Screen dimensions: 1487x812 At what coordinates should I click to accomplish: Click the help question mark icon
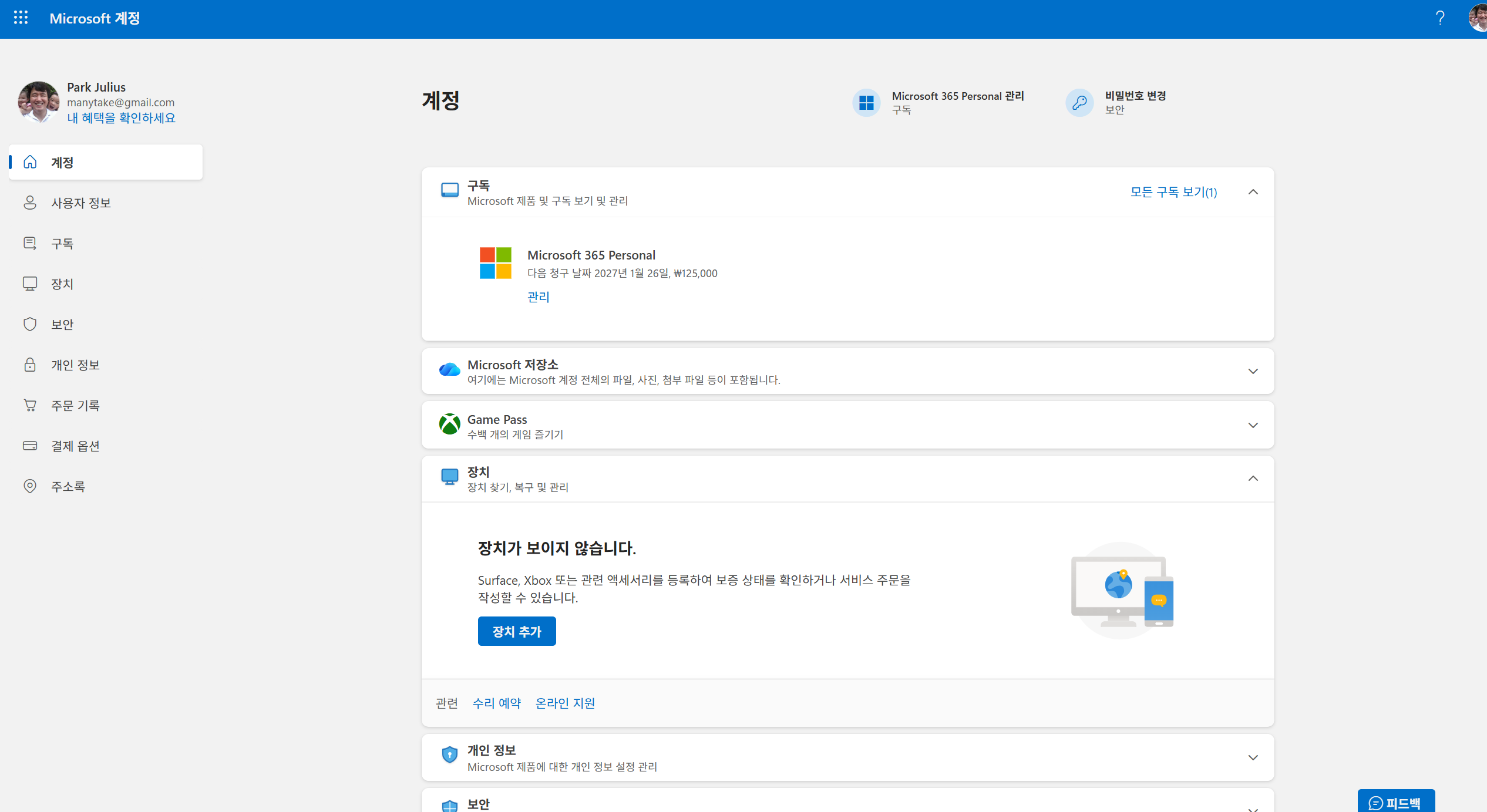tap(1440, 18)
